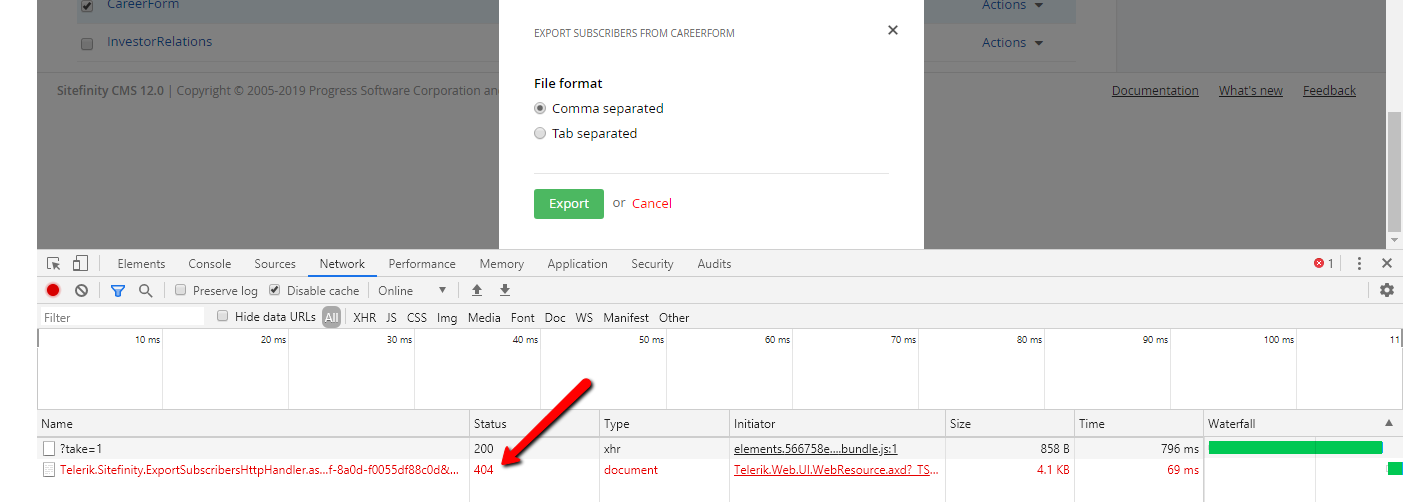The height and width of the screenshot is (502, 1409).
Task: Select Comma separated file format
Action: click(x=540, y=108)
